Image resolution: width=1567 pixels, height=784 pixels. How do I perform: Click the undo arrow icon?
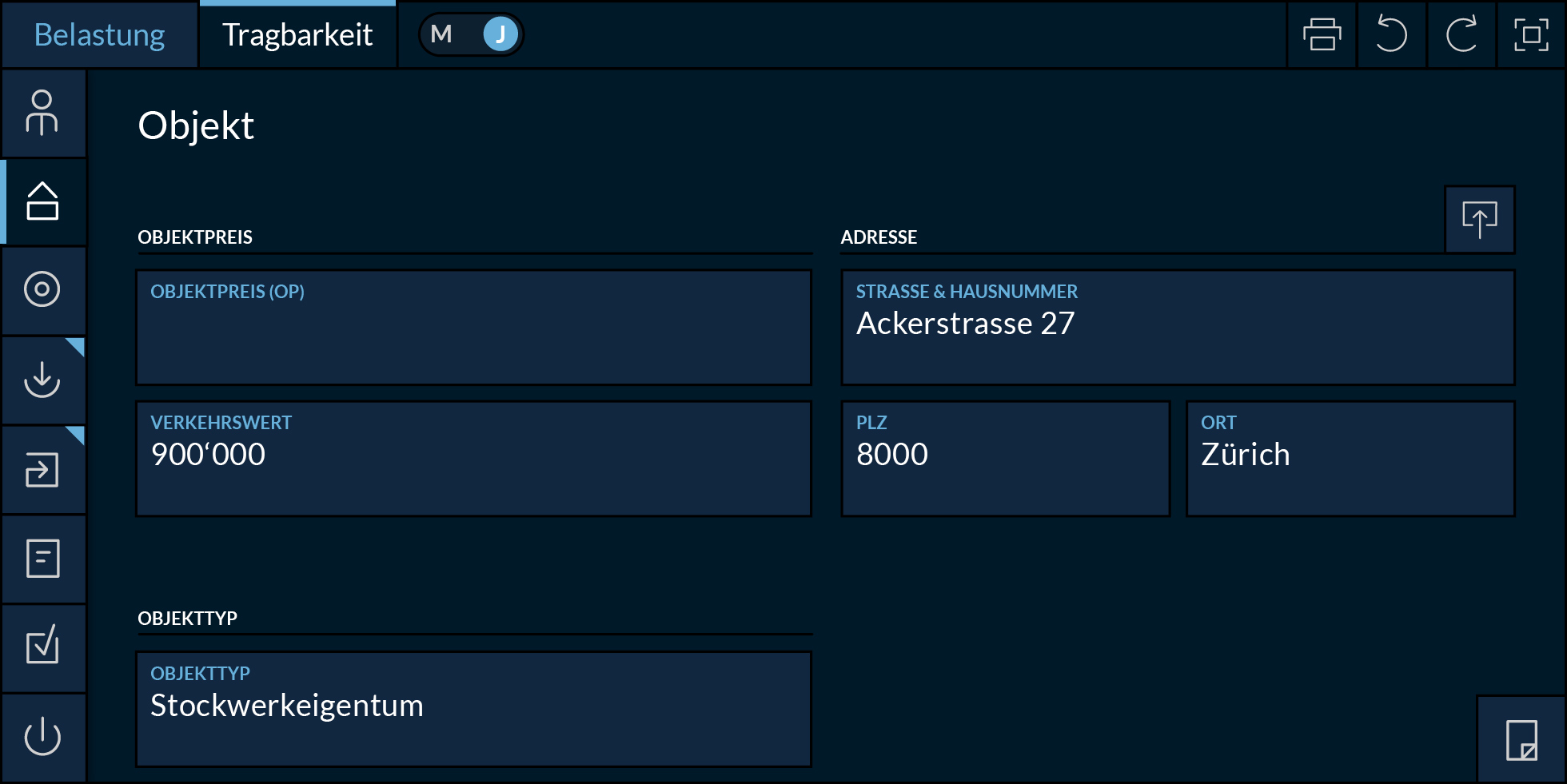pyautogui.click(x=1391, y=35)
